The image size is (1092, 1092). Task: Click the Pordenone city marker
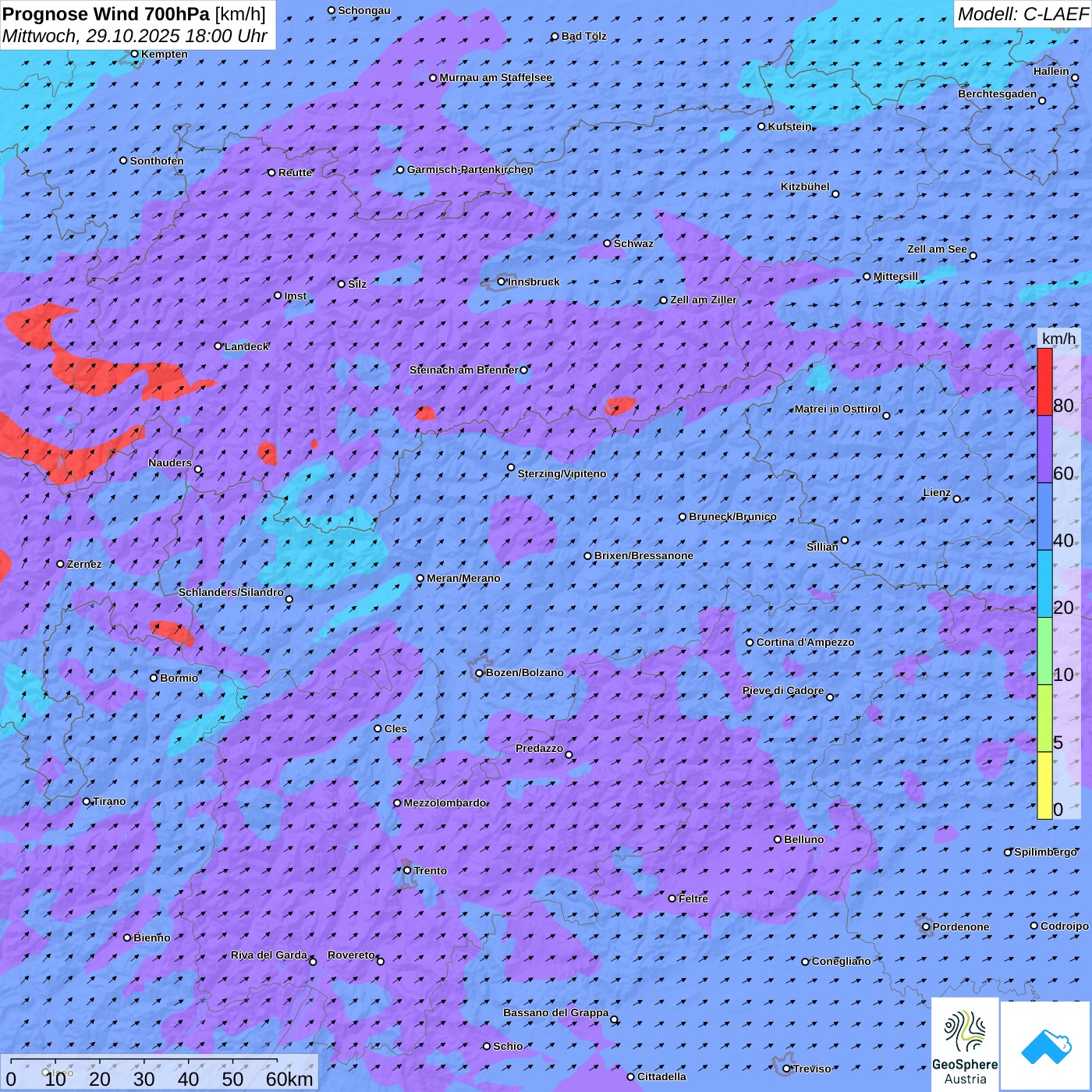[927, 927]
